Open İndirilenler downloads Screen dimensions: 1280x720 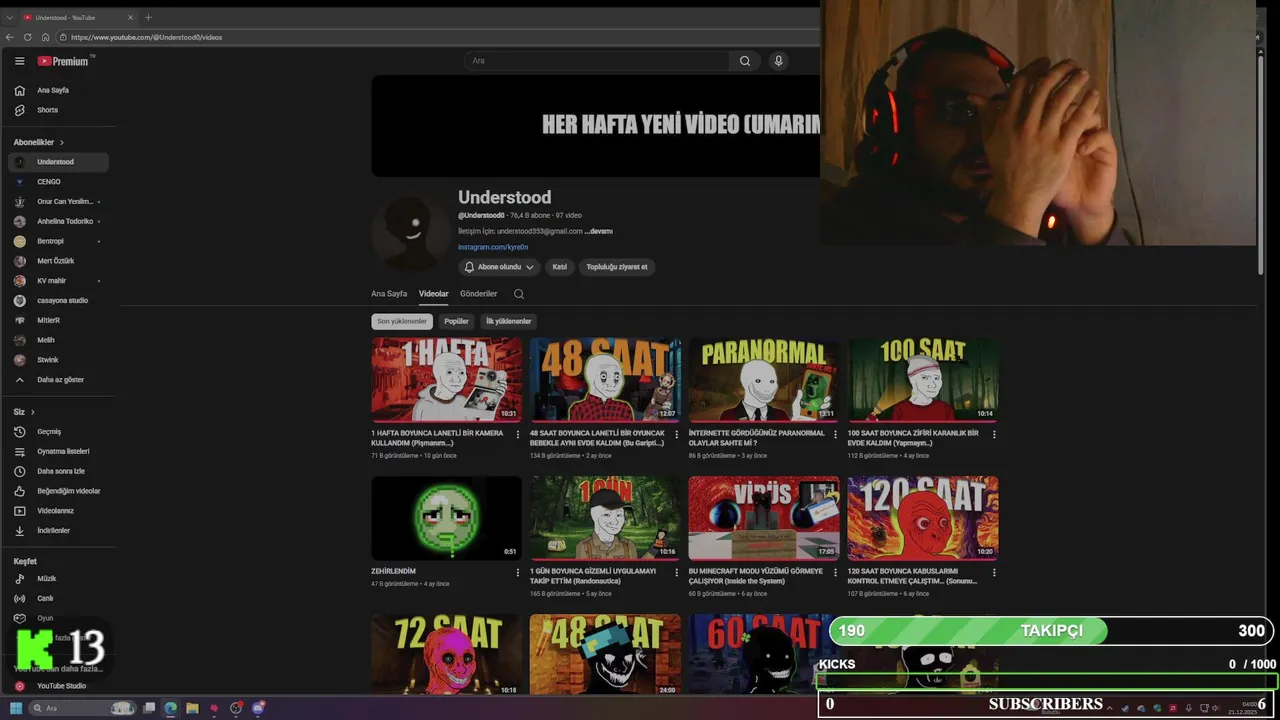point(59,530)
